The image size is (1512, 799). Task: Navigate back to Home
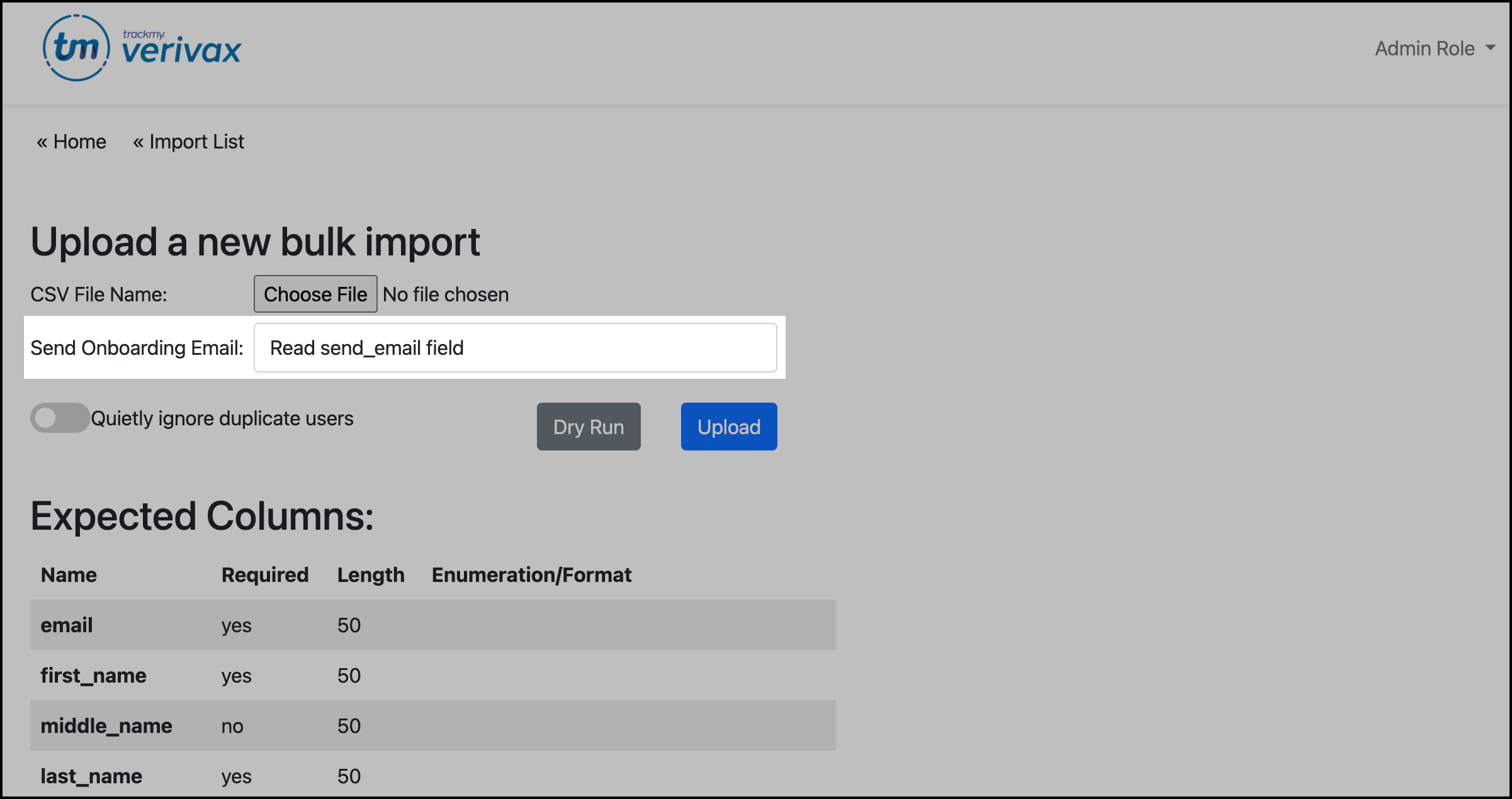click(x=71, y=141)
